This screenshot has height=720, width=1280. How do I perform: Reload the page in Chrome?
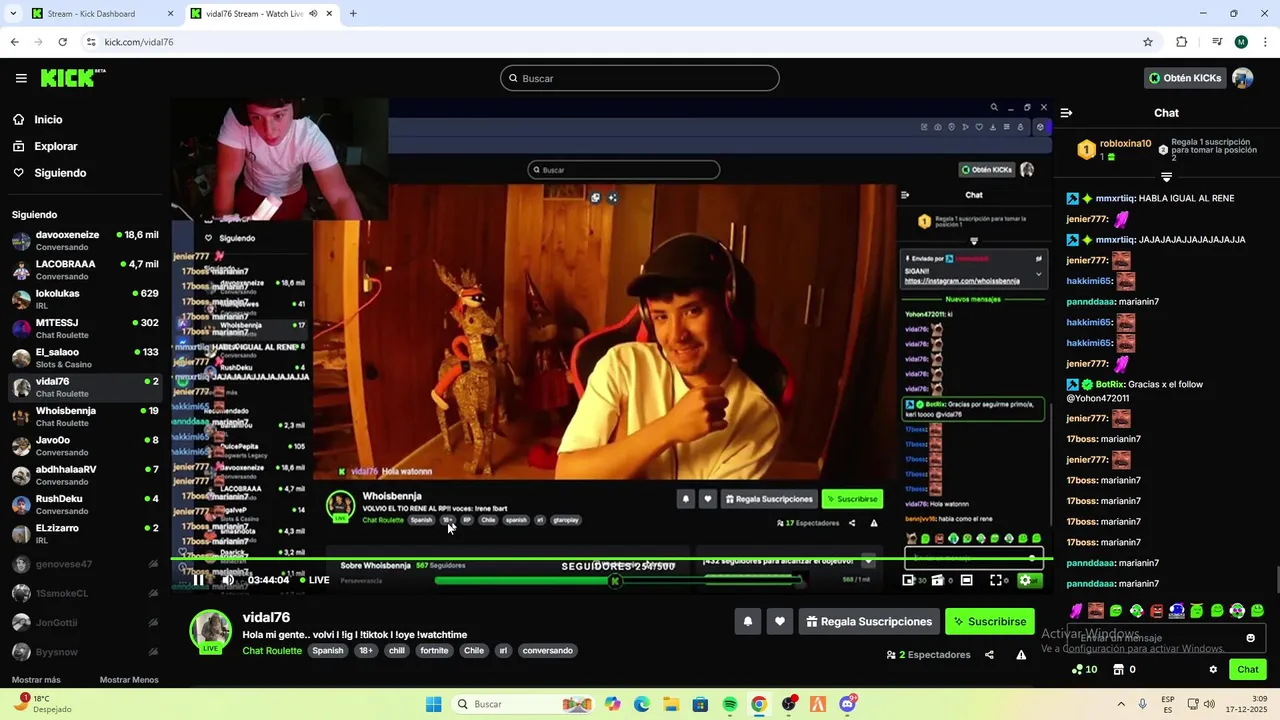coord(62,42)
